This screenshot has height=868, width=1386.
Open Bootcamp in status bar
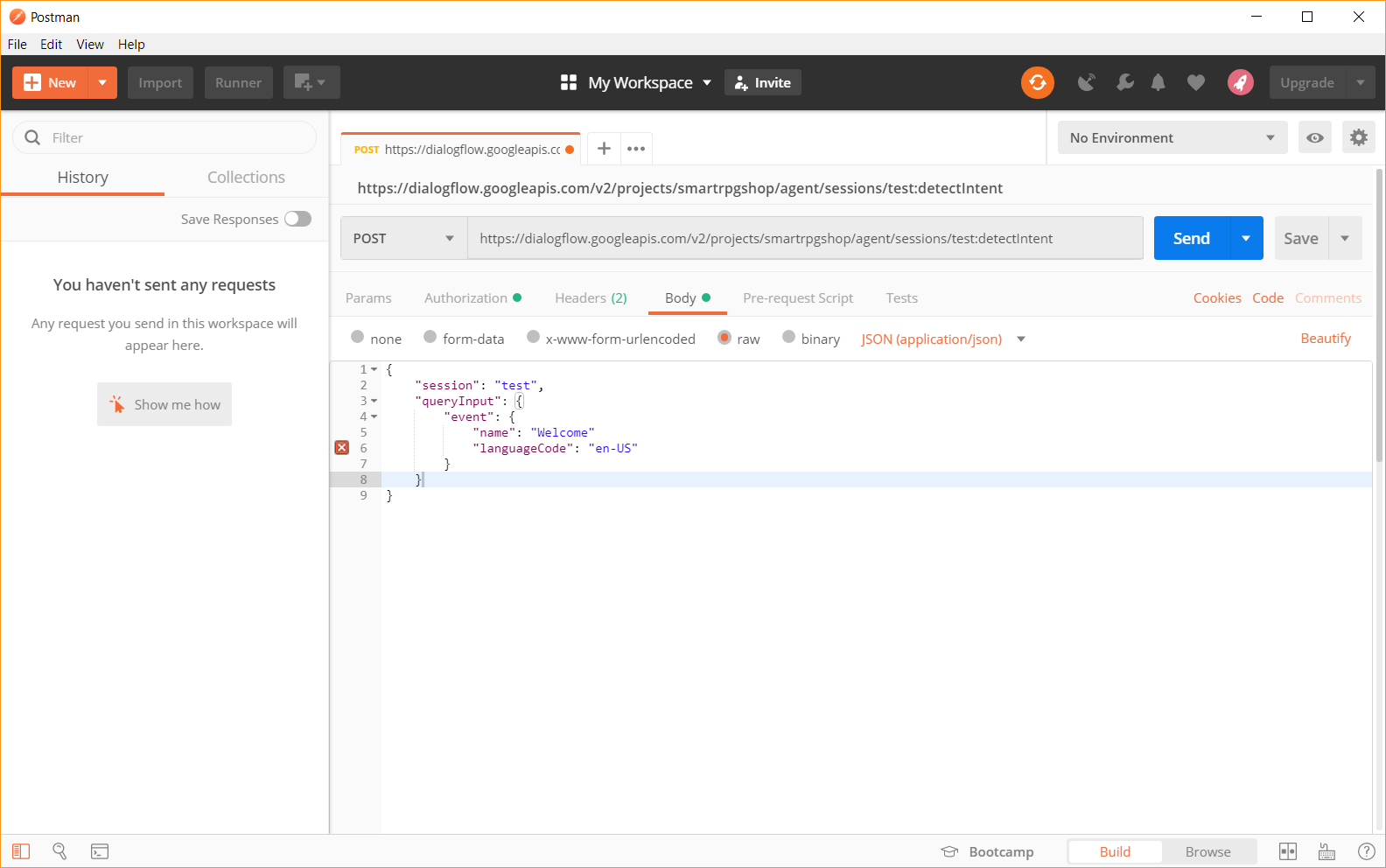pos(988,851)
